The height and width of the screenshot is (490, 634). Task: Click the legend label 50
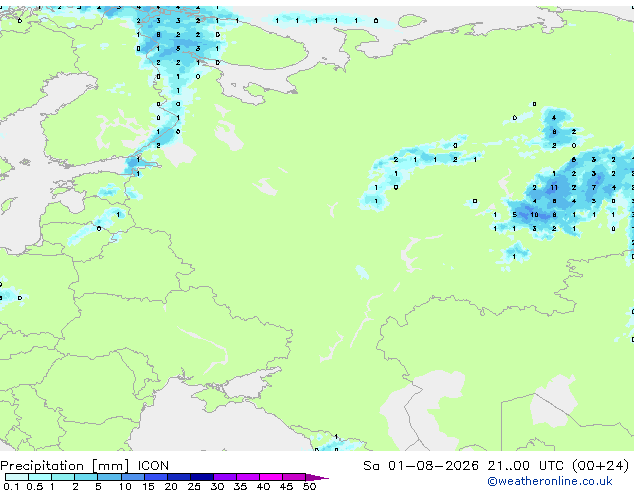309,486
